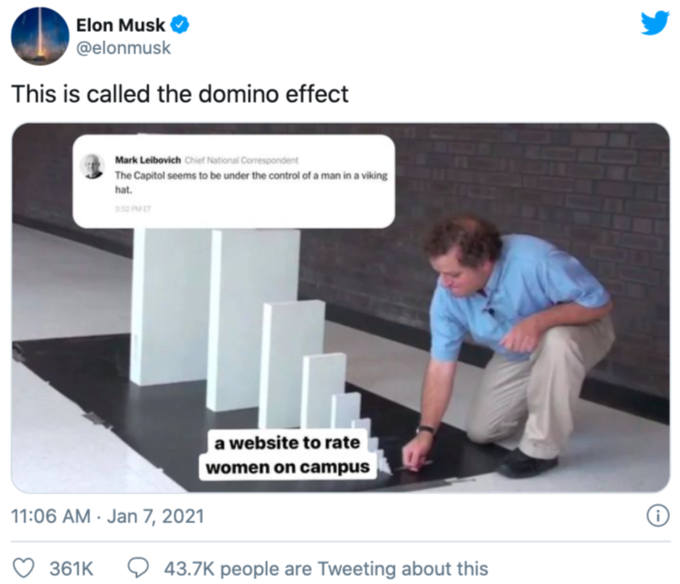Click the blue verified checkmark badge
The height and width of the screenshot is (584, 680).
(180, 25)
